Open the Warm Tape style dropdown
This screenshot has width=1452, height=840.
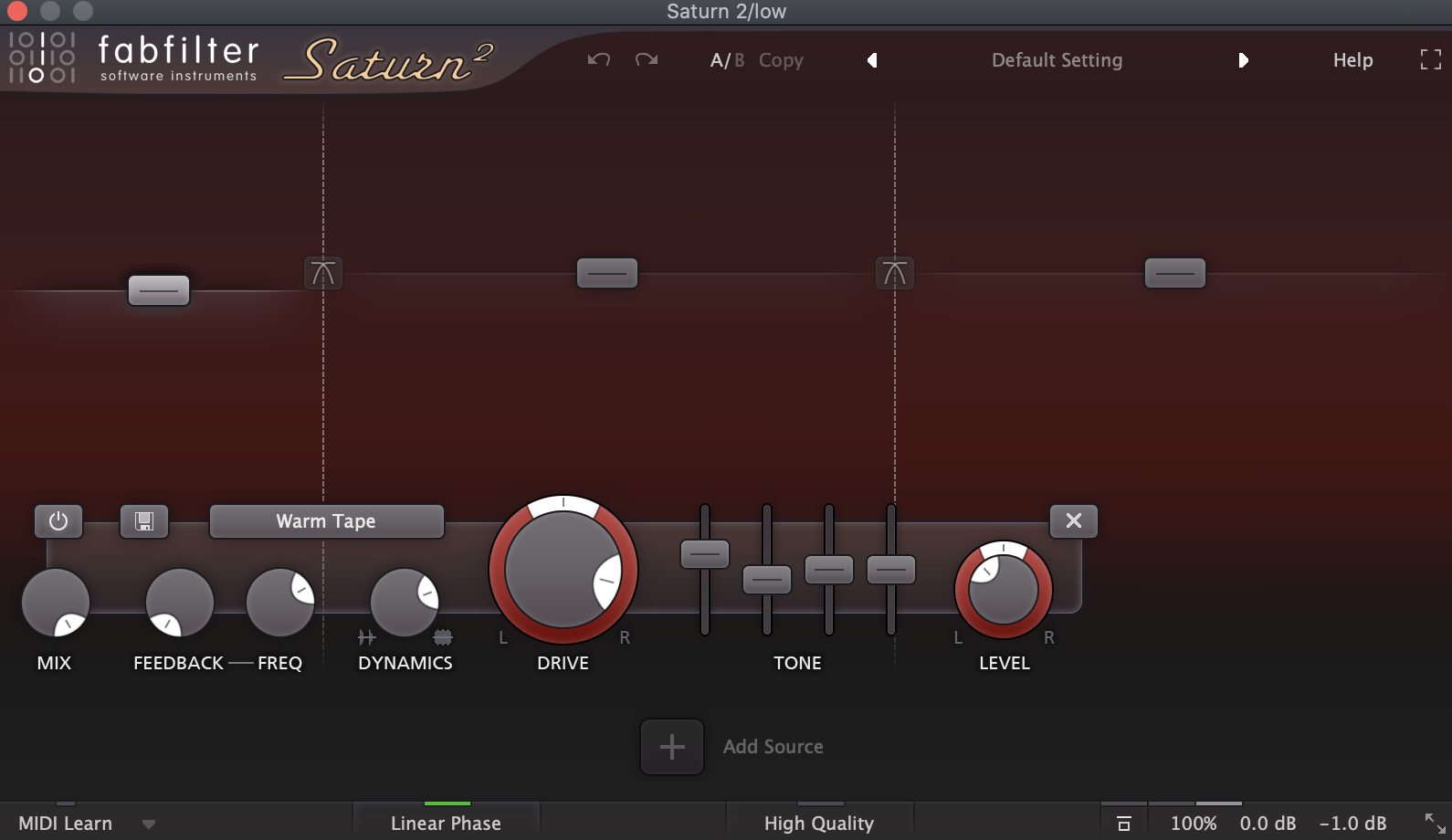327,521
